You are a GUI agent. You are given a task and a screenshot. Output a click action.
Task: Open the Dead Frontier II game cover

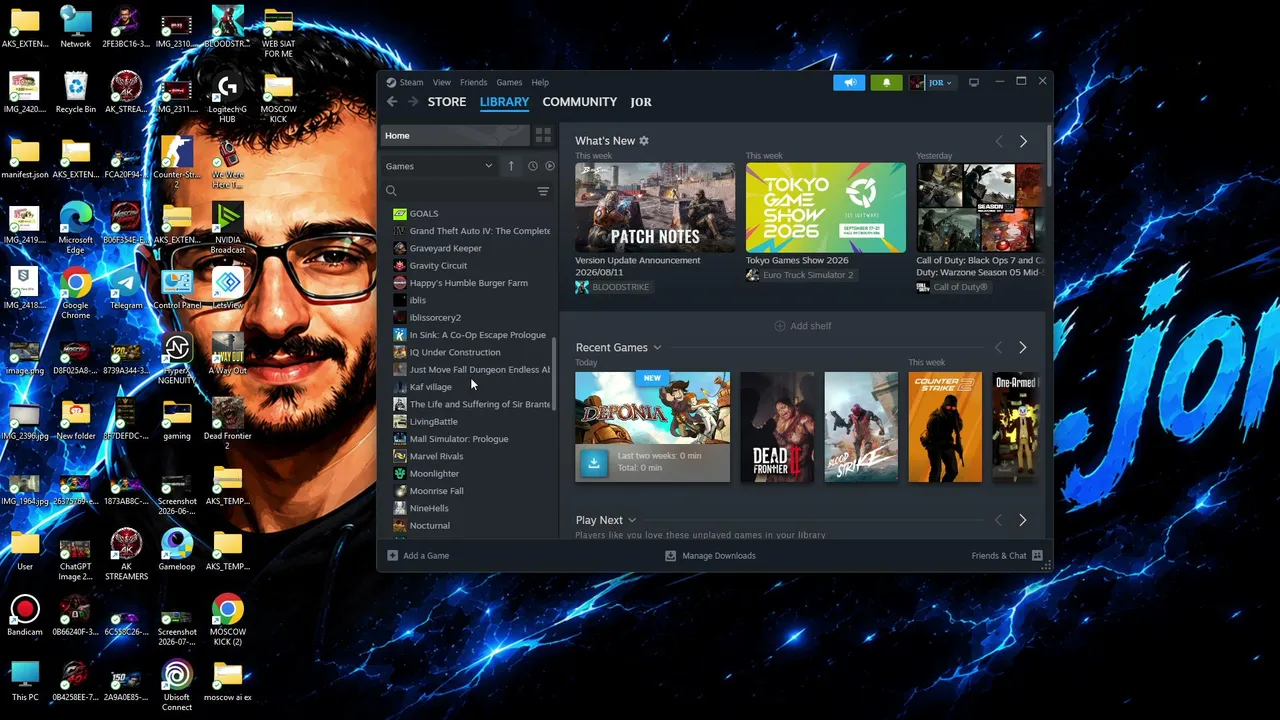[777, 427]
